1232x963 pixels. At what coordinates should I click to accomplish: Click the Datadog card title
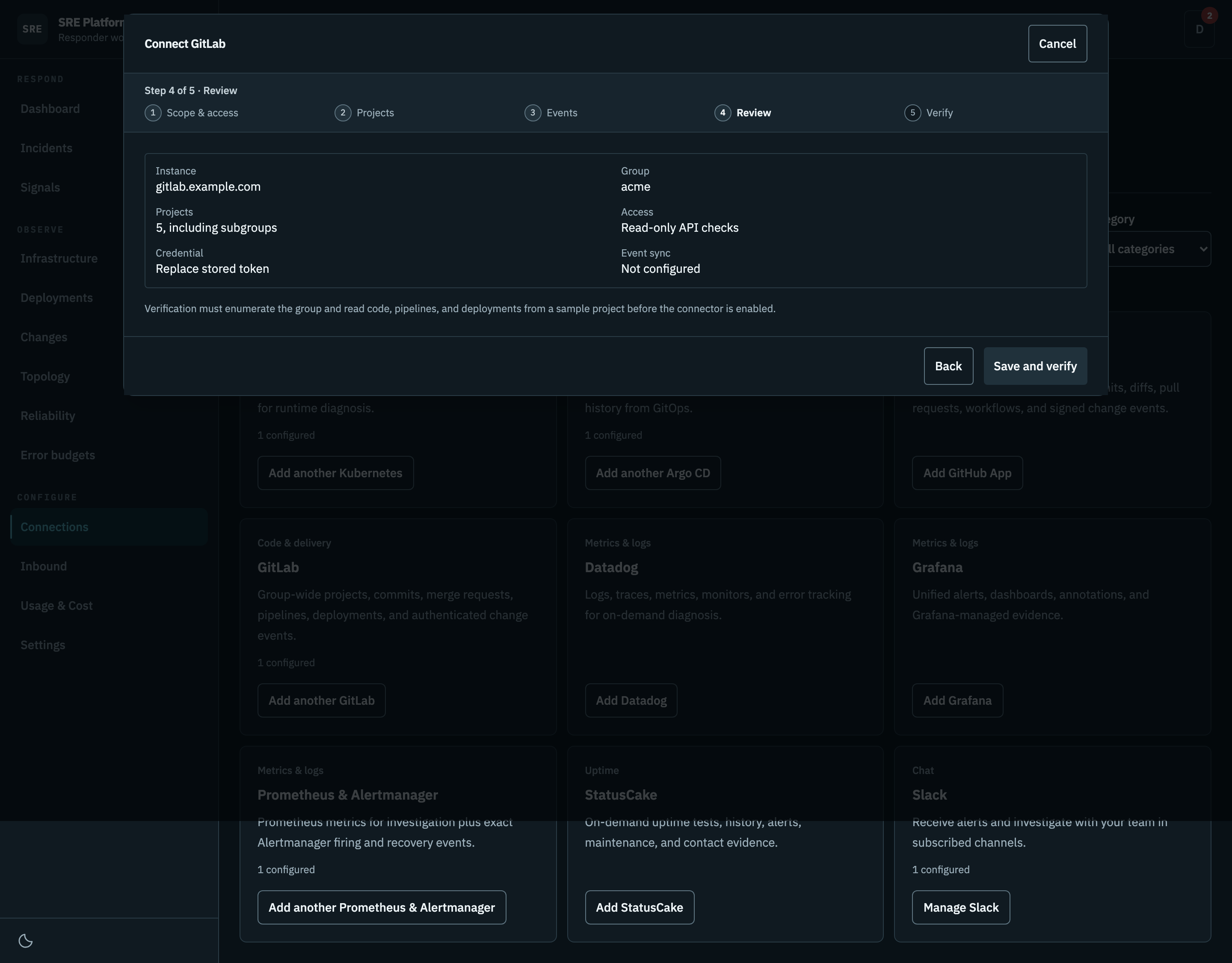pyautogui.click(x=611, y=568)
